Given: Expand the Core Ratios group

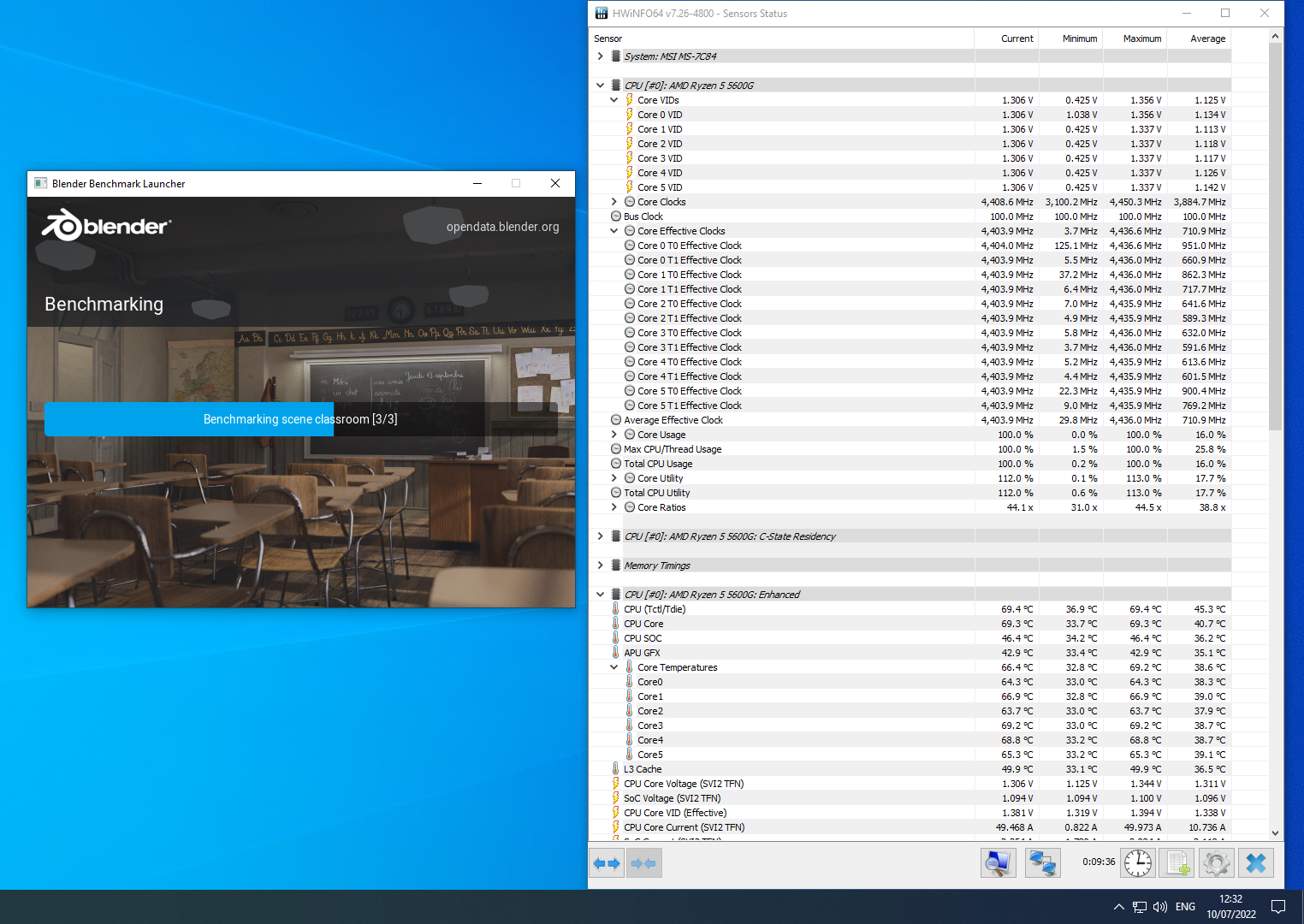Looking at the screenshot, I should [x=613, y=507].
